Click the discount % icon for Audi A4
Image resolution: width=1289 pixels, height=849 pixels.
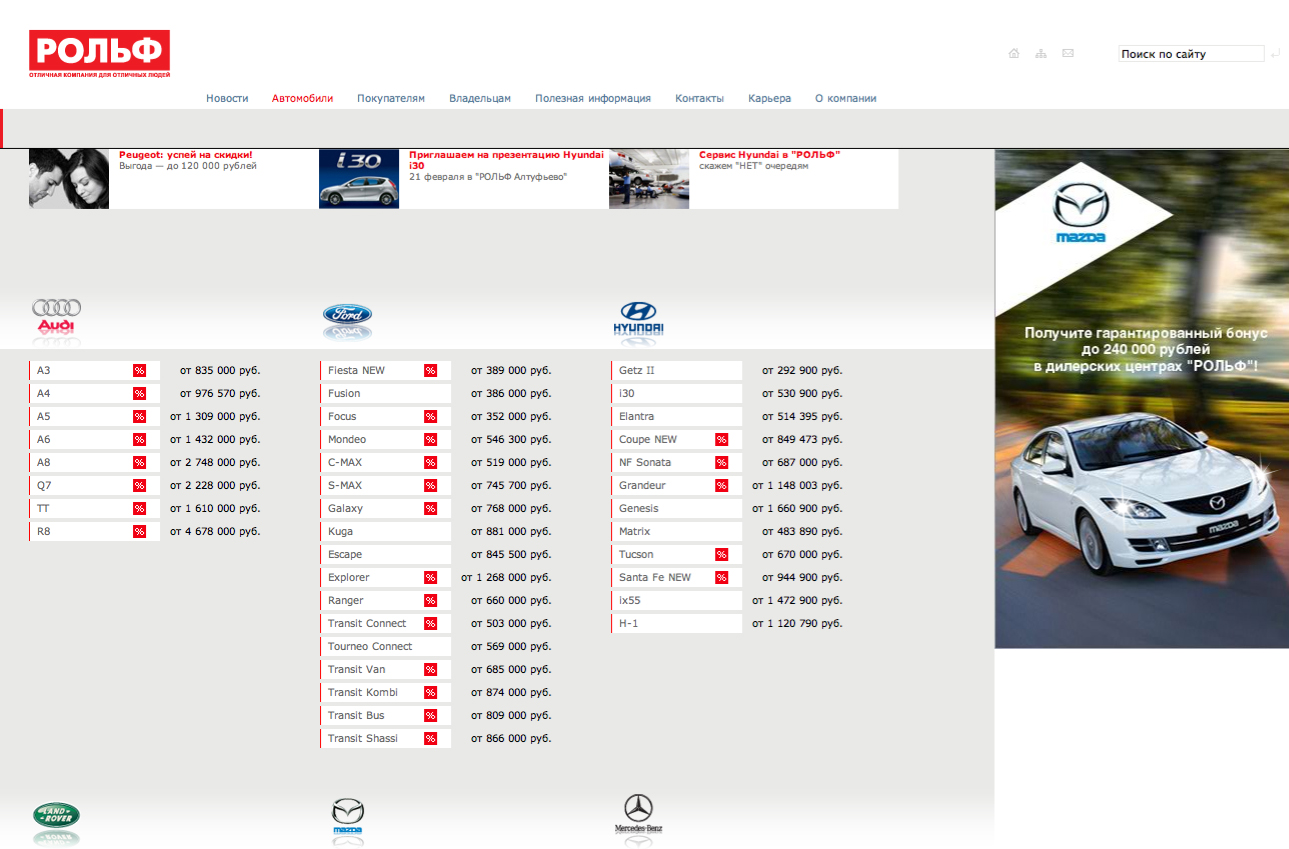click(x=139, y=394)
